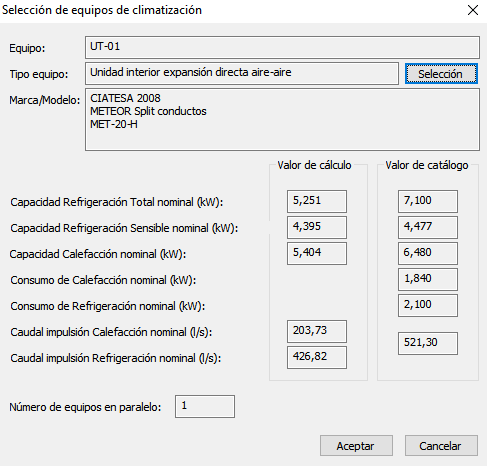Click the Equipo field showing UT-01
Screen dimensions: 487x466
tap(282, 47)
